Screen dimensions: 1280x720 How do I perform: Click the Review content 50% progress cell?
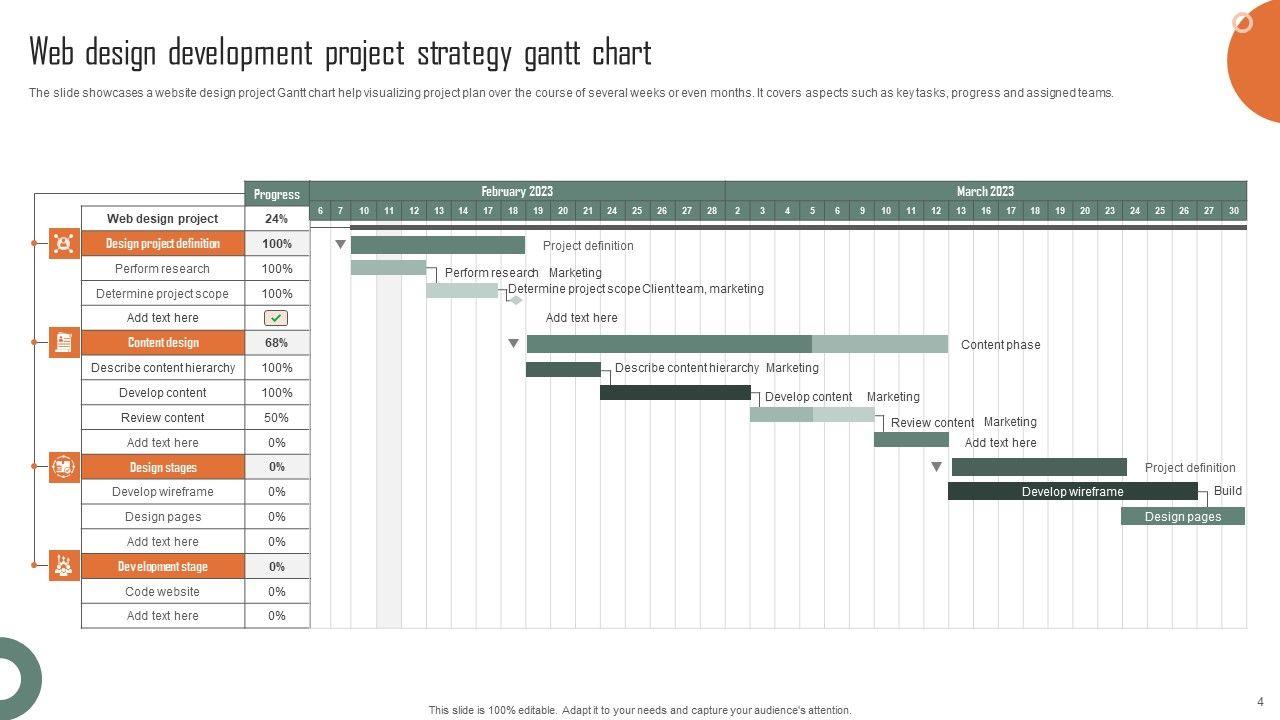coord(277,418)
